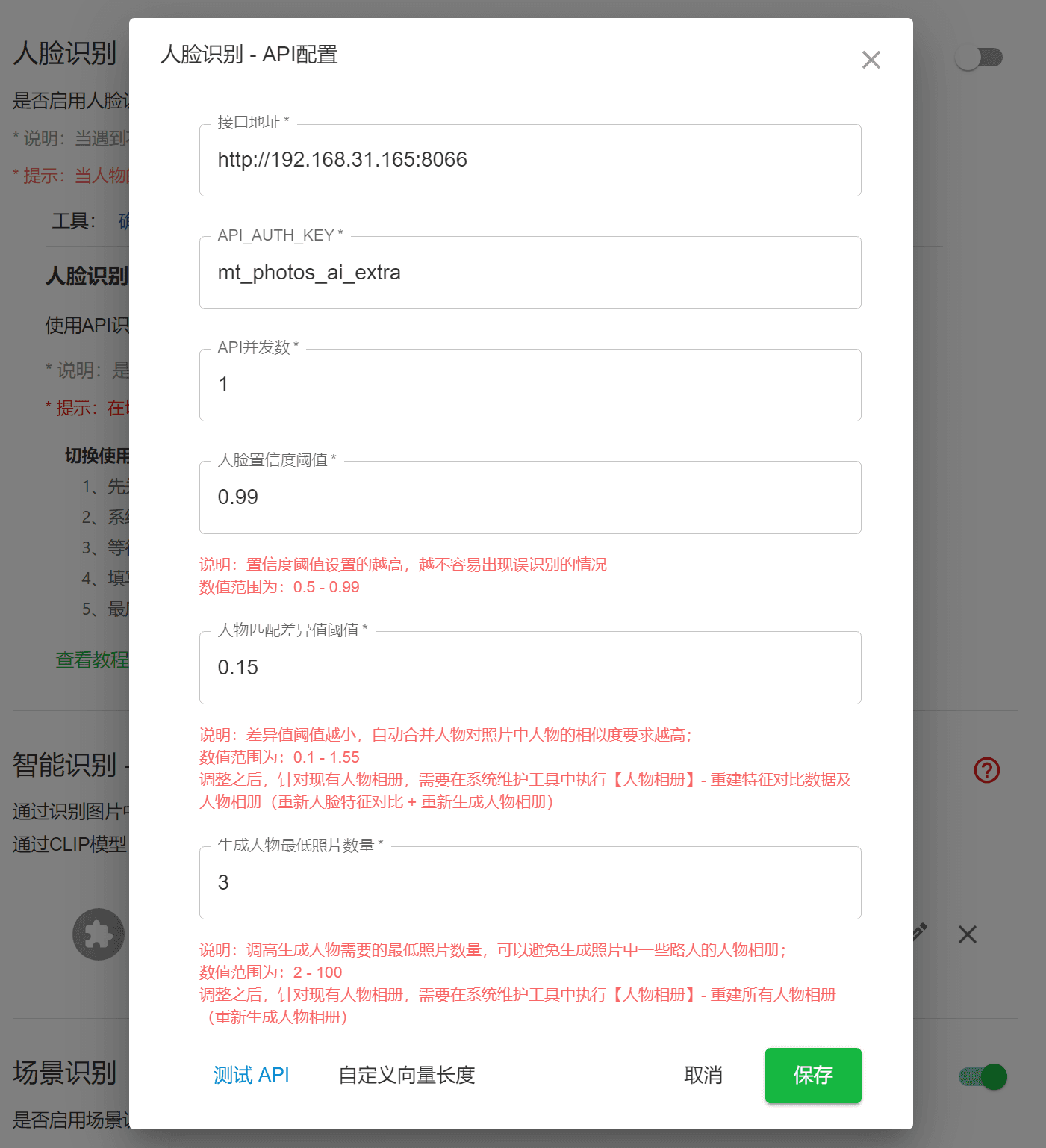Click the 人脸识别 page heading in background
Screen dimensions: 1046x1148
click(x=65, y=54)
